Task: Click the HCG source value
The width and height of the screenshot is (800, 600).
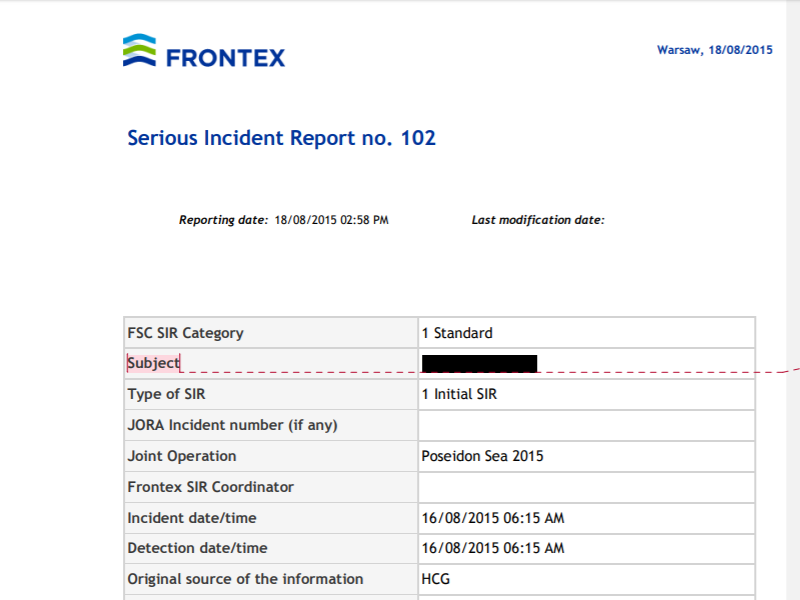Action: 436,579
